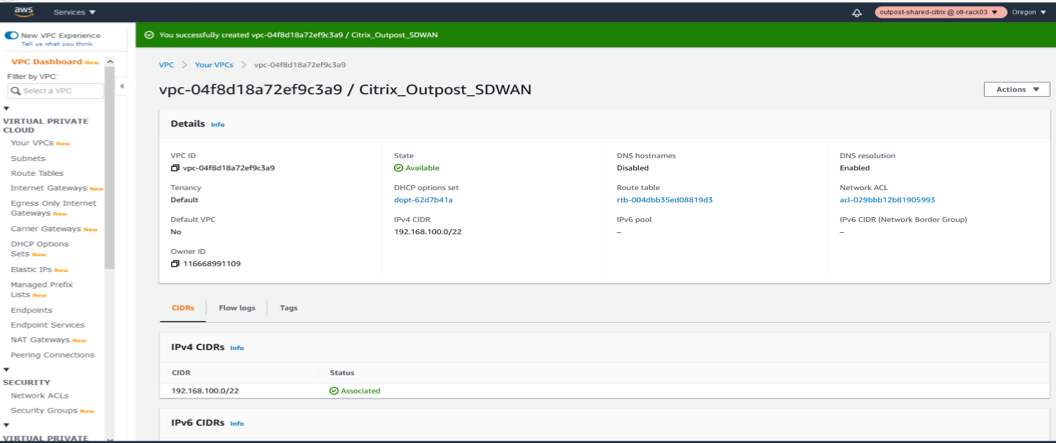This screenshot has height=443, width=1056.
Task: Open route table rtb-004dbb35ed08819d3
Action: 665,200
